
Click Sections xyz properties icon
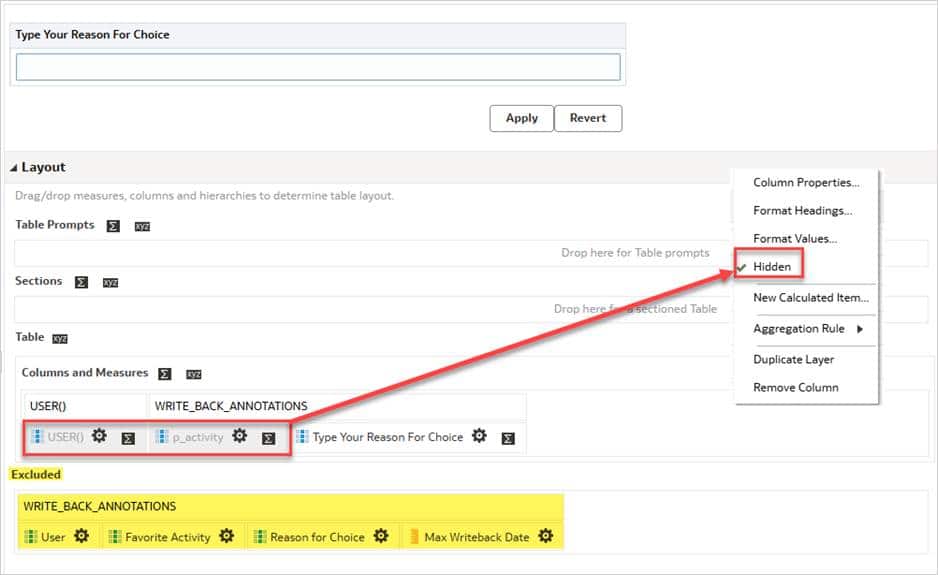(110, 282)
